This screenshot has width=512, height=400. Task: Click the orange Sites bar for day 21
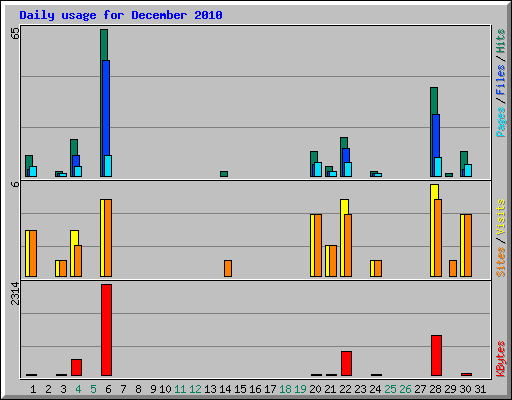pos(333,261)
